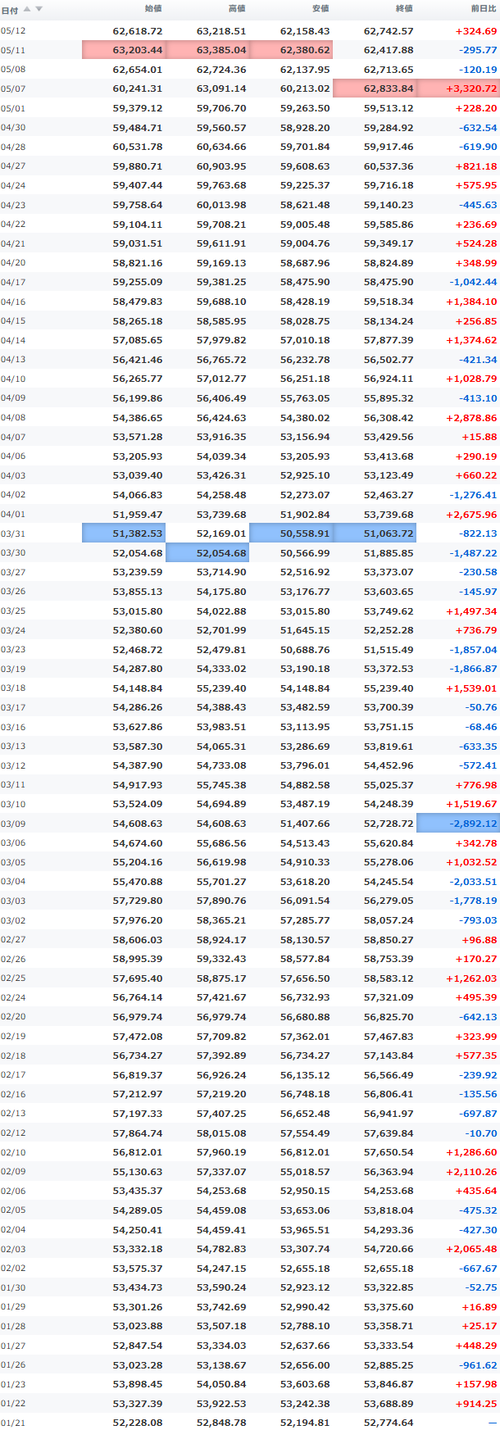
Task: Select the date cell 04/02
Action: tap(11, 494)
